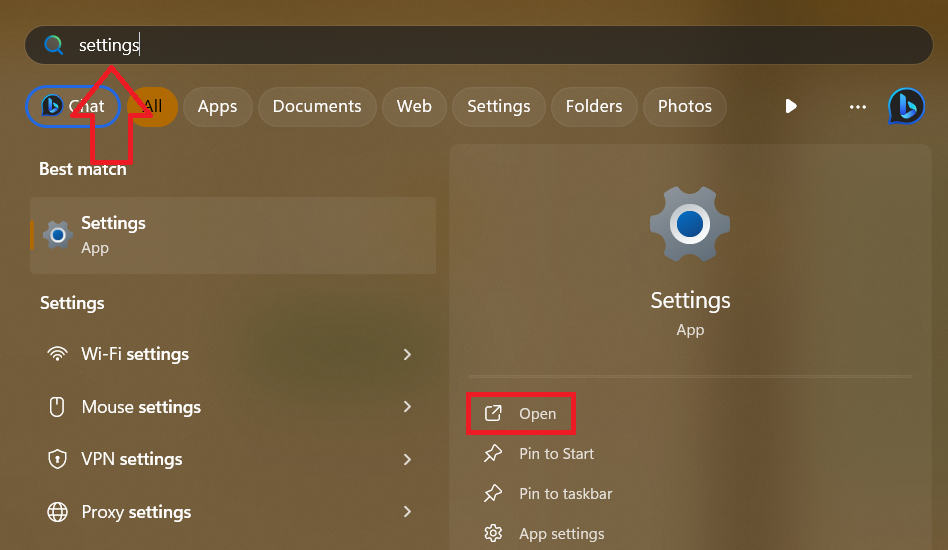
Task: Click the shield icon beside VPN settings
Action: (x=58, y=459)
